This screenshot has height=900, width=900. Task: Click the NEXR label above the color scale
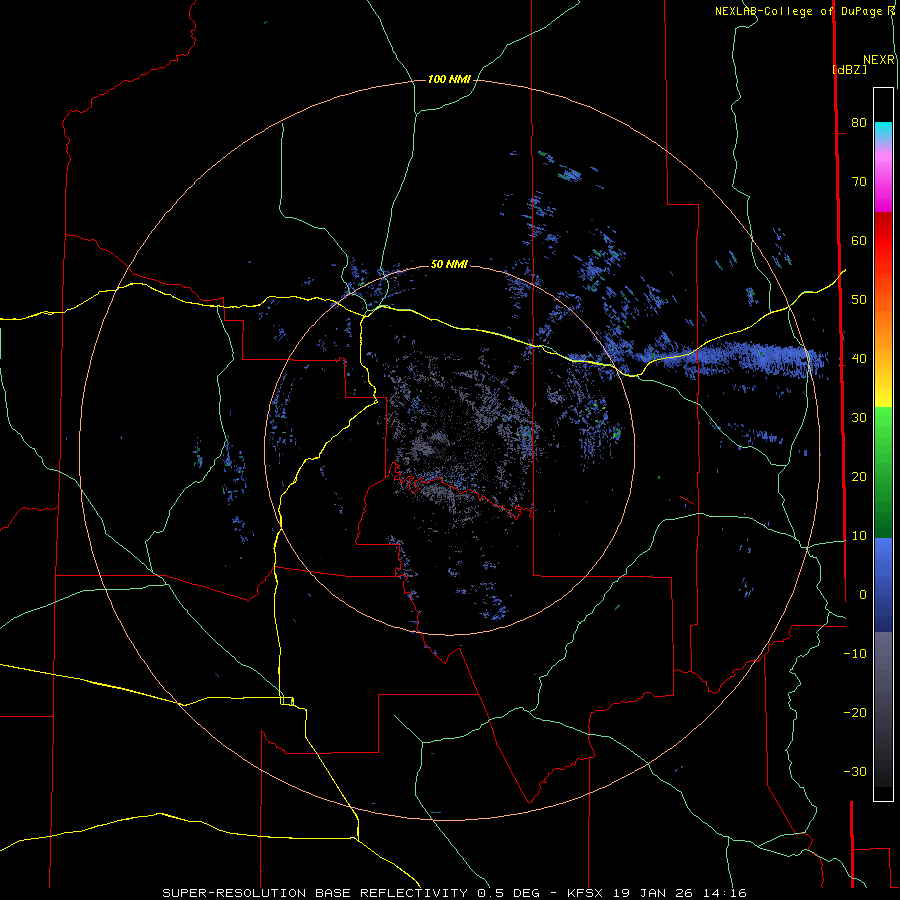point(879,60)
